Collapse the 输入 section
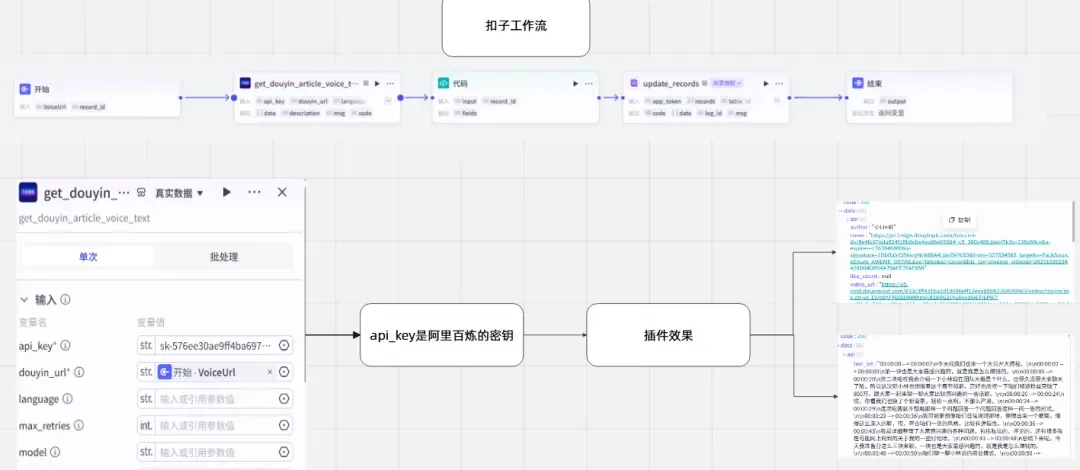The width and height of the screenshot is (1080, 470). pos(25,299)
